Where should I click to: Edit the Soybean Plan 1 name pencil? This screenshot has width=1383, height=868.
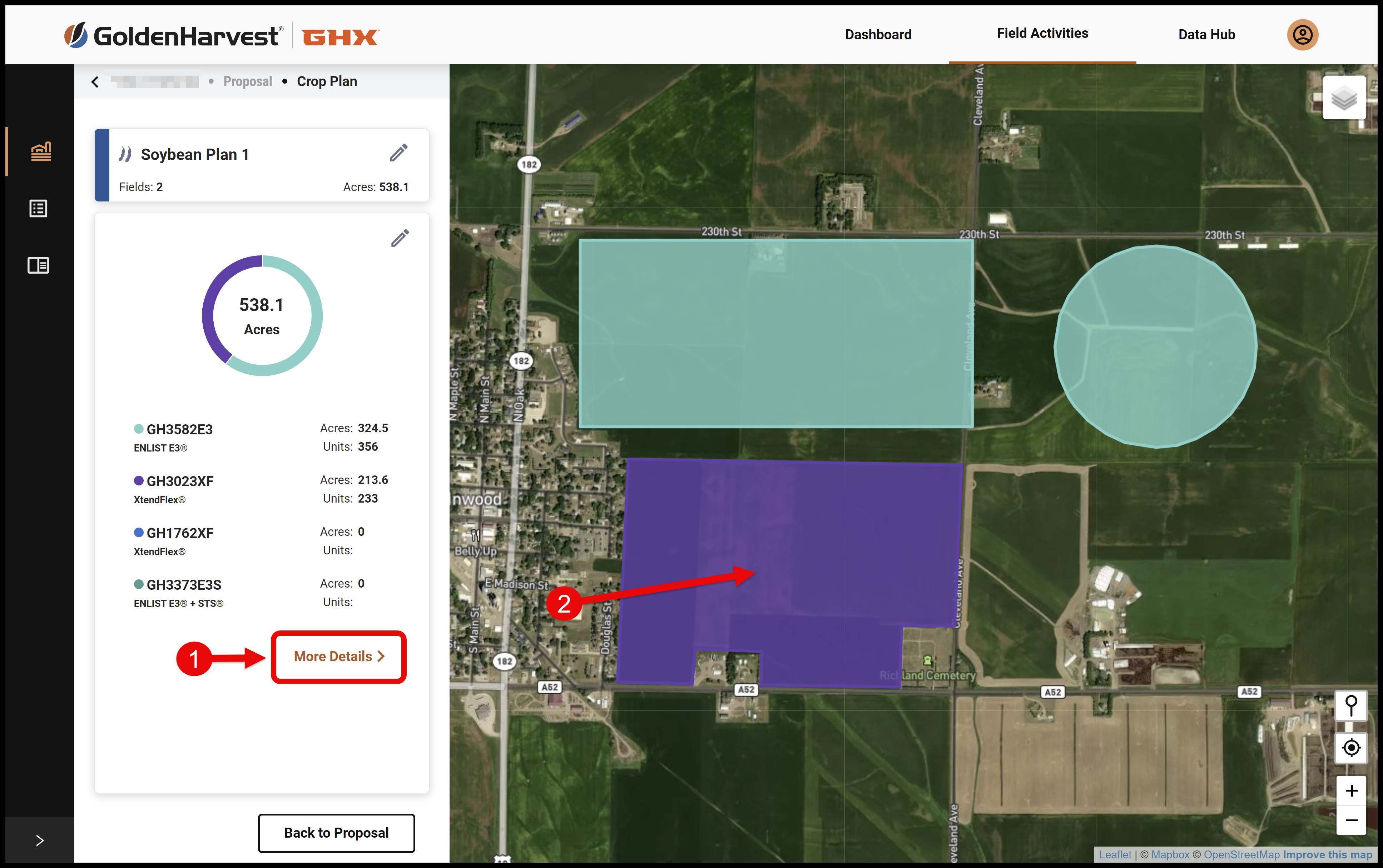click(398, 153)
